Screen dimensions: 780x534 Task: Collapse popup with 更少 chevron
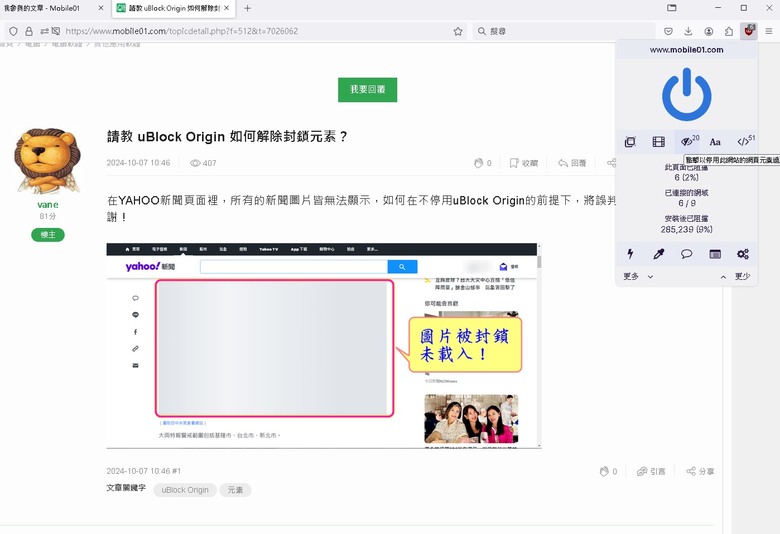point(735,276)
